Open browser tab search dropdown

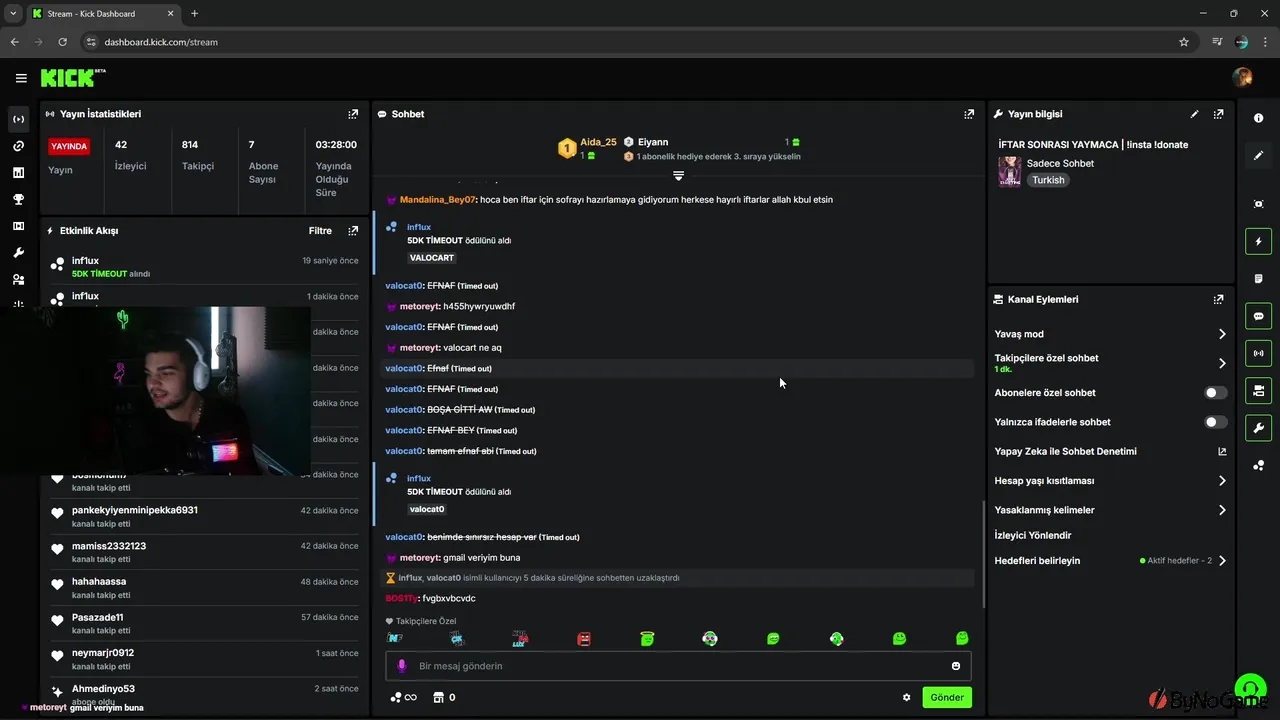13,14
